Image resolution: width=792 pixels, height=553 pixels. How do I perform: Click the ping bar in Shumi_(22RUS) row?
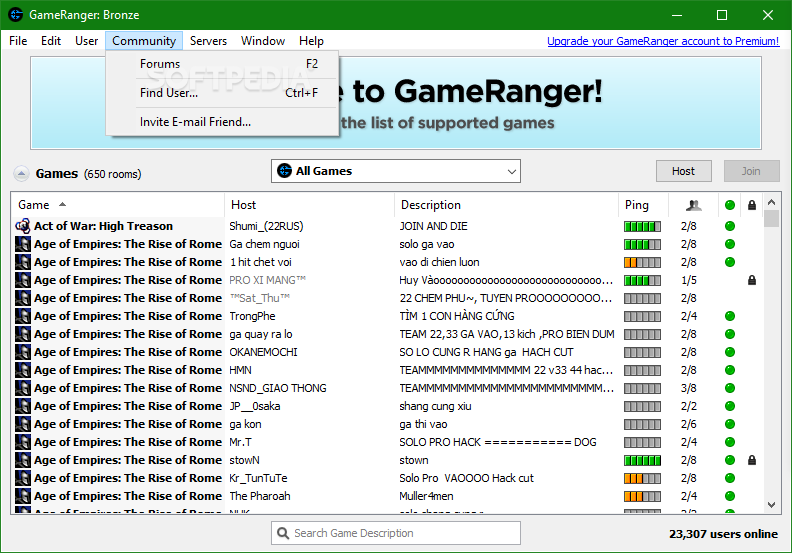click(642, 226)
